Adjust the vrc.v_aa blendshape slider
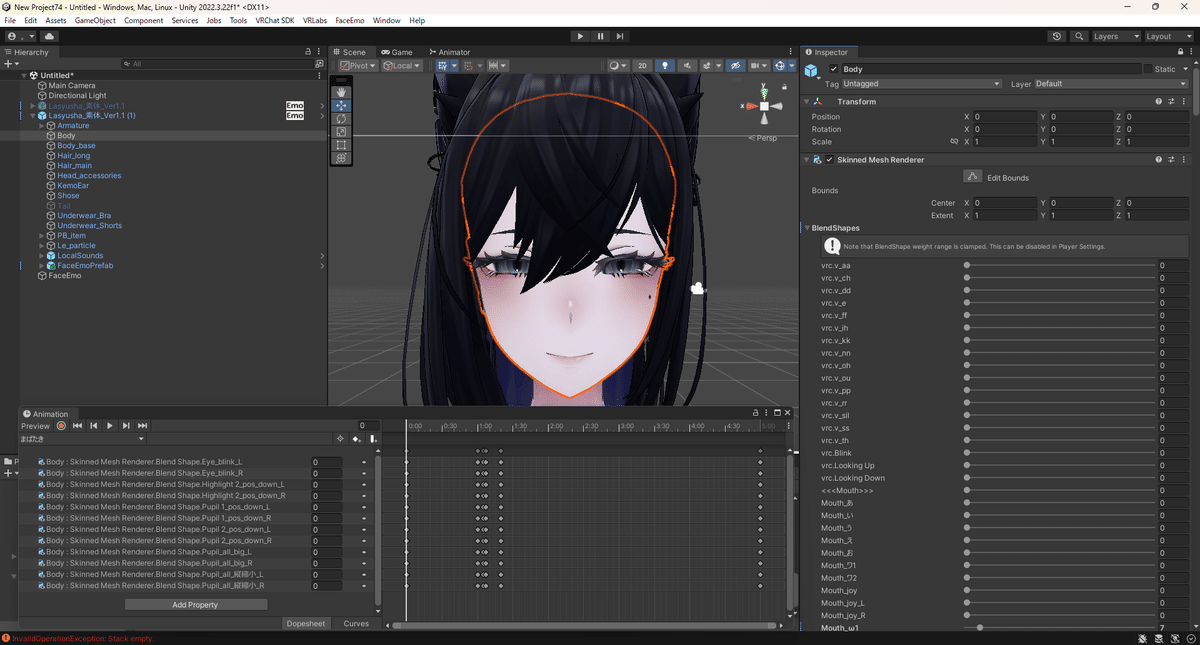The height and width of the screenshot is (645, 1200). (1060, 266)
